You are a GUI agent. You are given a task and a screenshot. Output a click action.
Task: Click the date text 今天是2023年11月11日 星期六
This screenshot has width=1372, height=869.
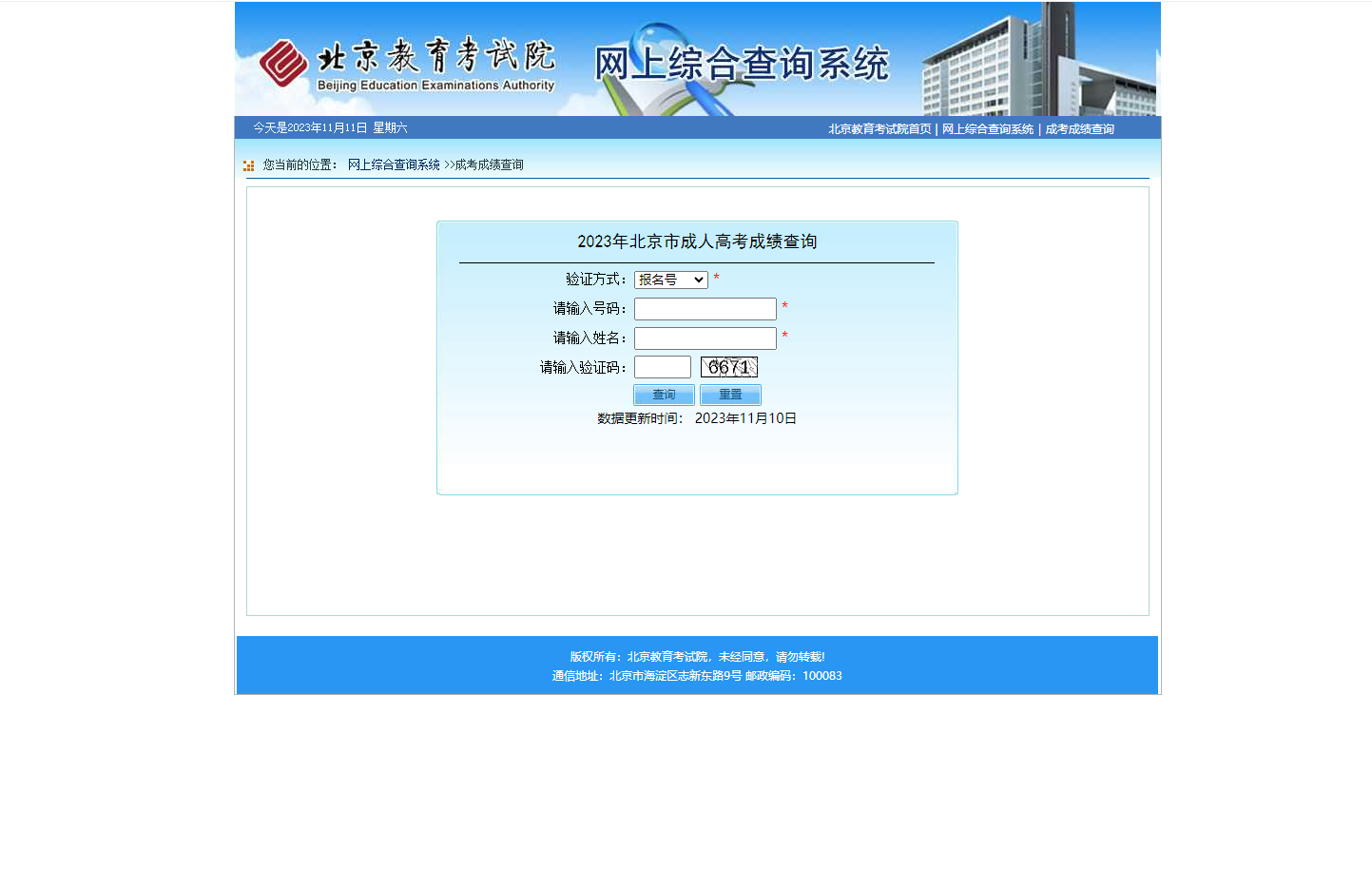tap(330, 127)
